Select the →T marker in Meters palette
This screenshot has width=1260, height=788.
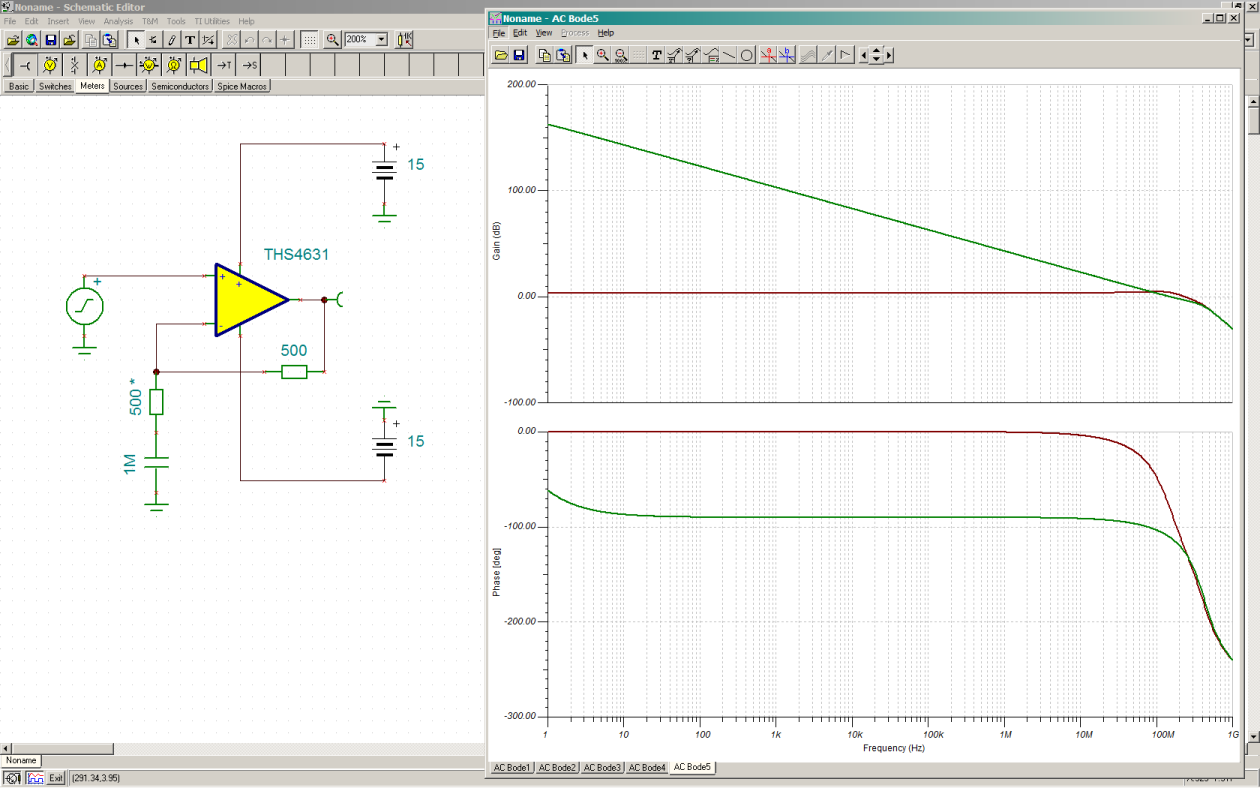coord(223,65)
